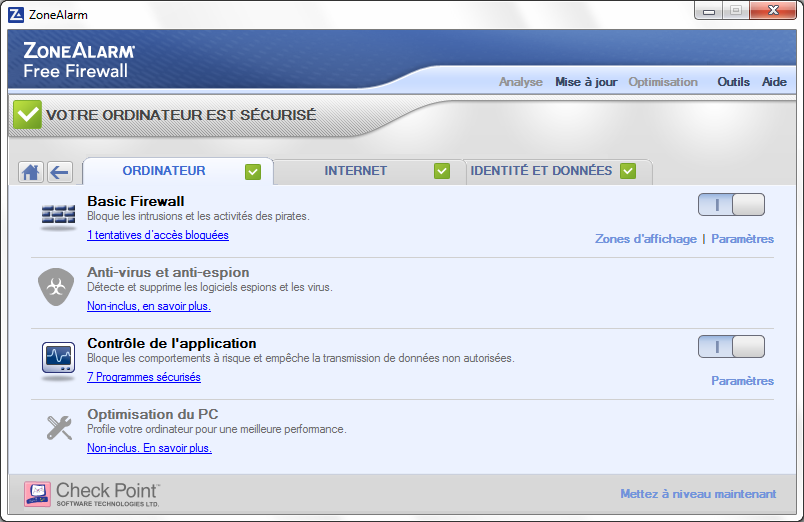Click the Anti-virus biohazard shield icon
This screenshot has height=522, width=804.
tap(57, 286)
